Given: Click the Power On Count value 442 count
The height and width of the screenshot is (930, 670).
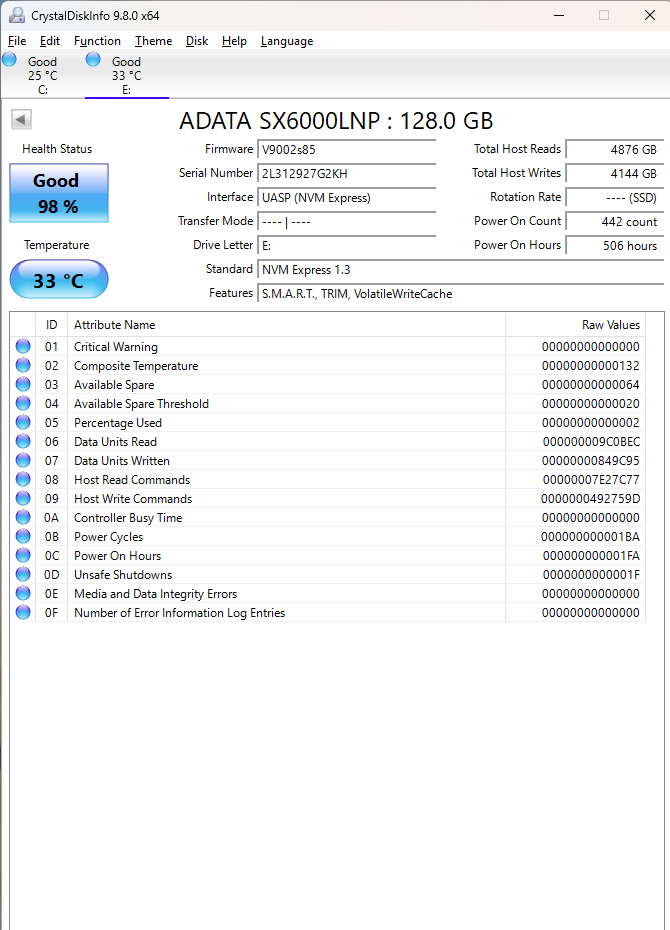Looking at the screenshot, I should [614, 221].
